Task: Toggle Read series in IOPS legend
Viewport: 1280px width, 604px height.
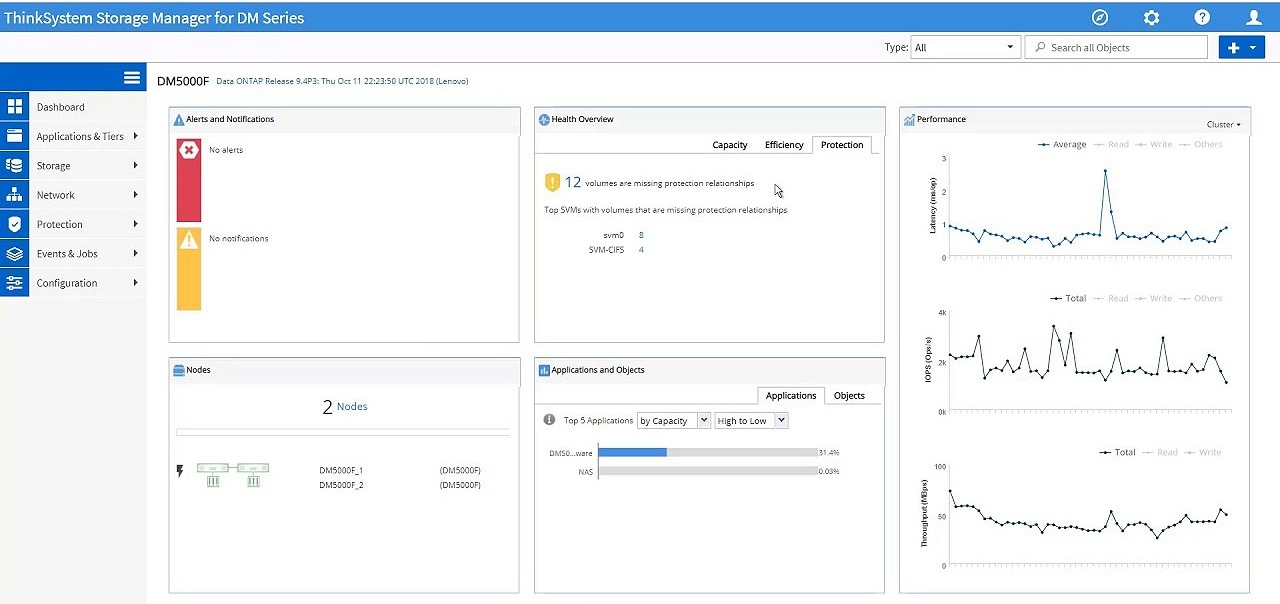Action: click(x=1111, y=298)
